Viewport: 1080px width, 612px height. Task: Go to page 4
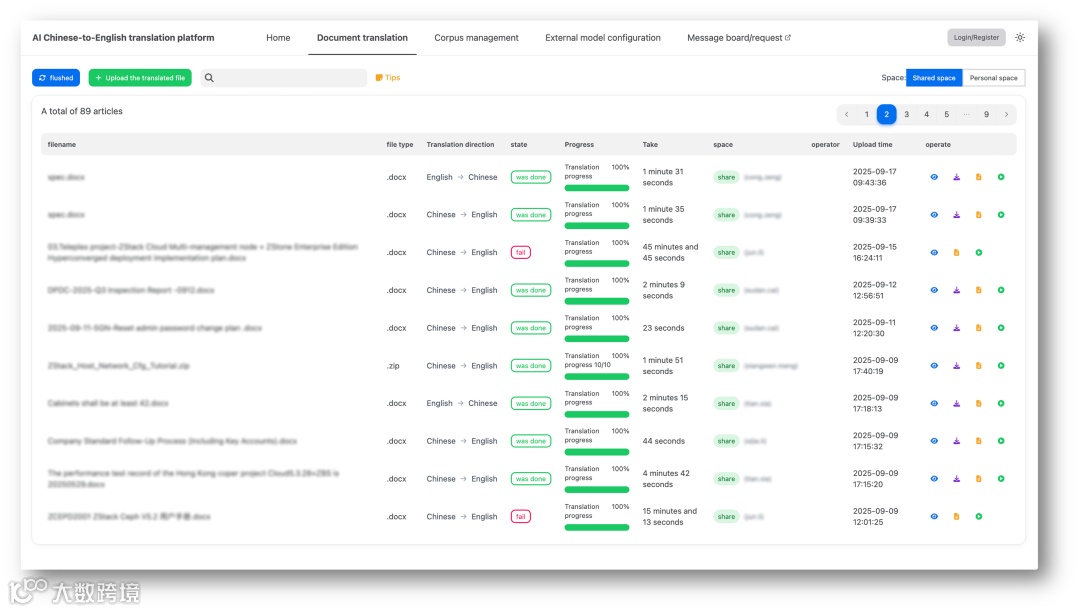[x=926, y=114]
